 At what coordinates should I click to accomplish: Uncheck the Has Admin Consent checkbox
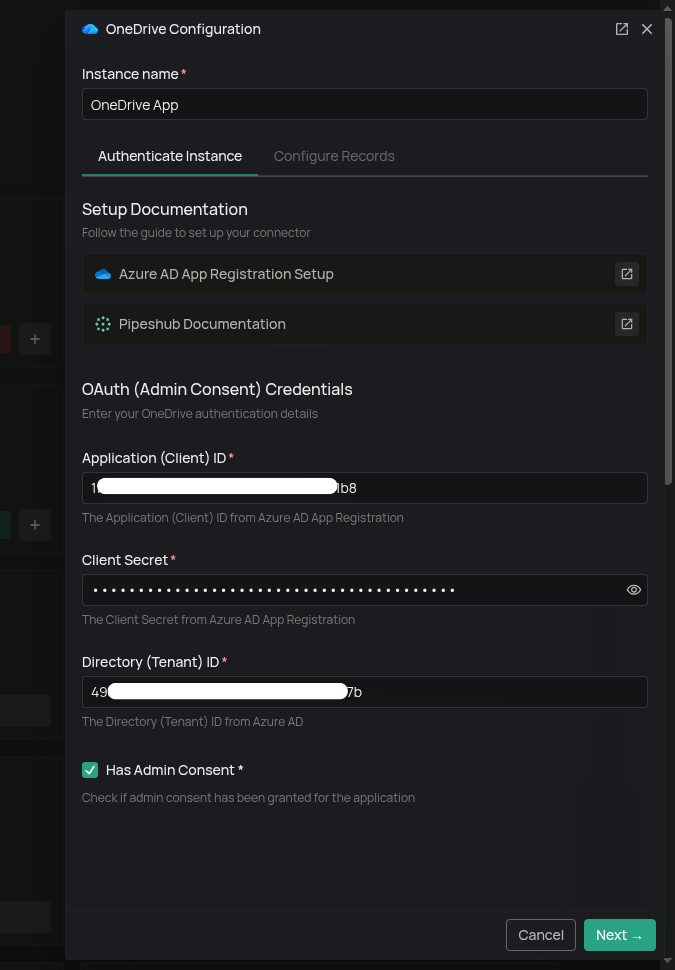pyautogui.click(x=90, y=770)
